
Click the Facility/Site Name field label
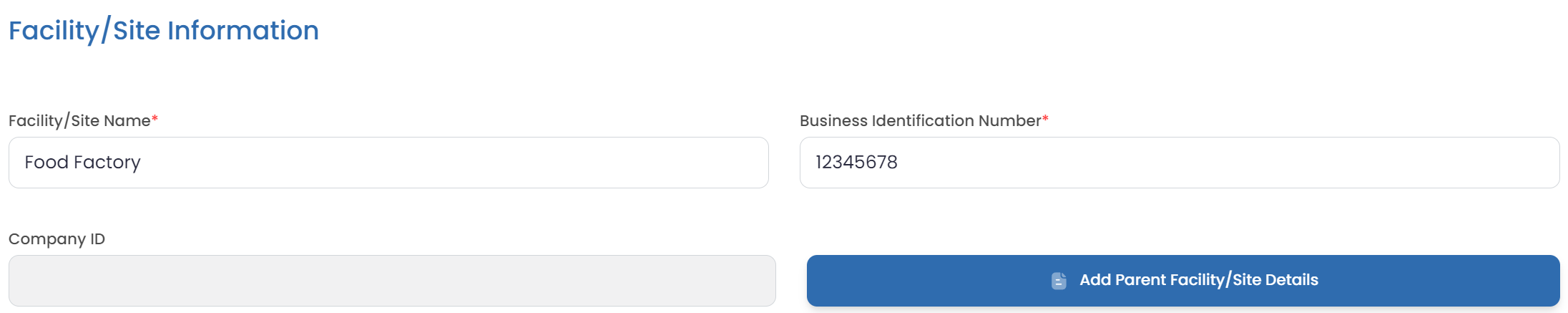coord(79,120)
